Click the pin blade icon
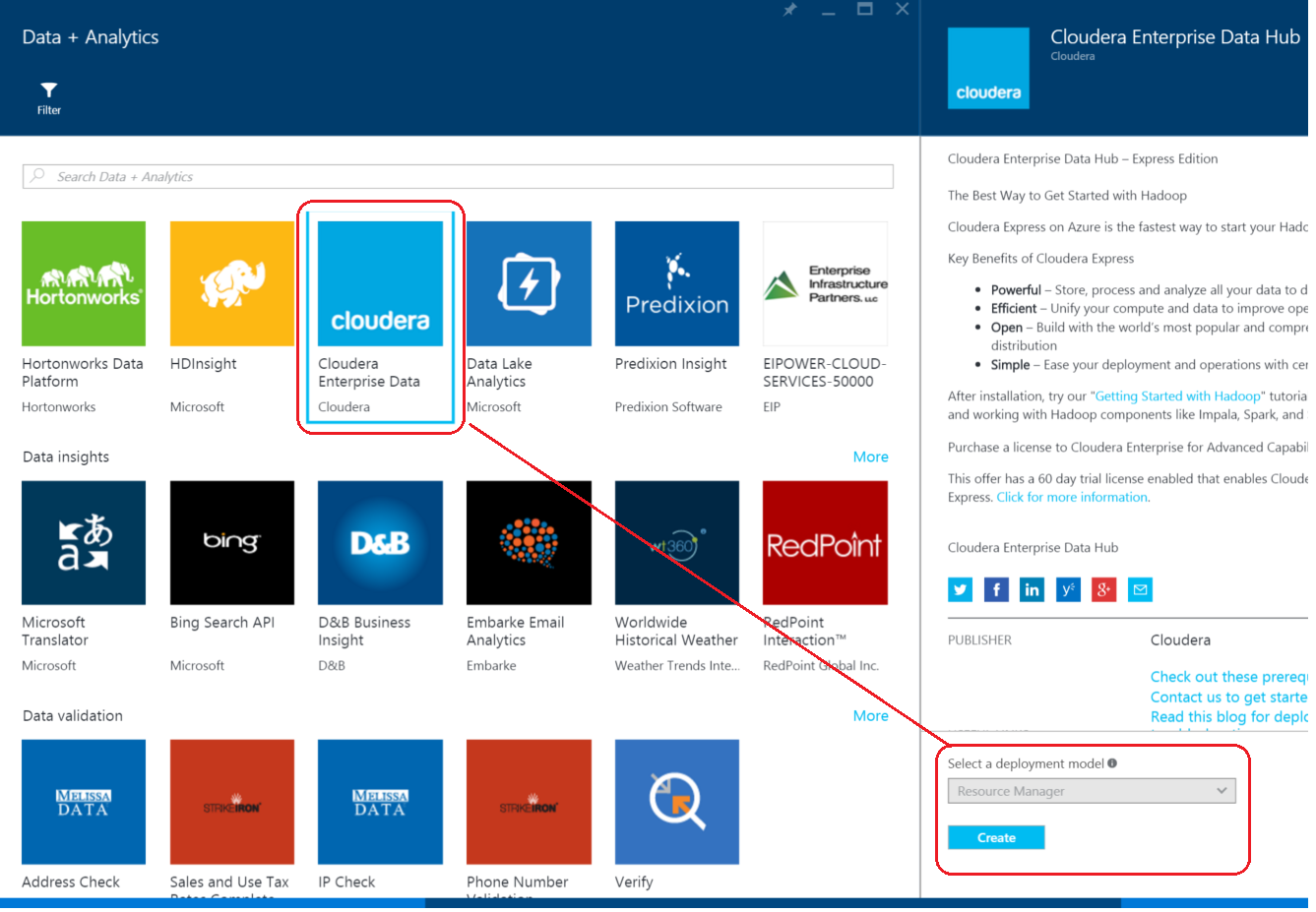The image size is (1316, 912). click(789, 10)
